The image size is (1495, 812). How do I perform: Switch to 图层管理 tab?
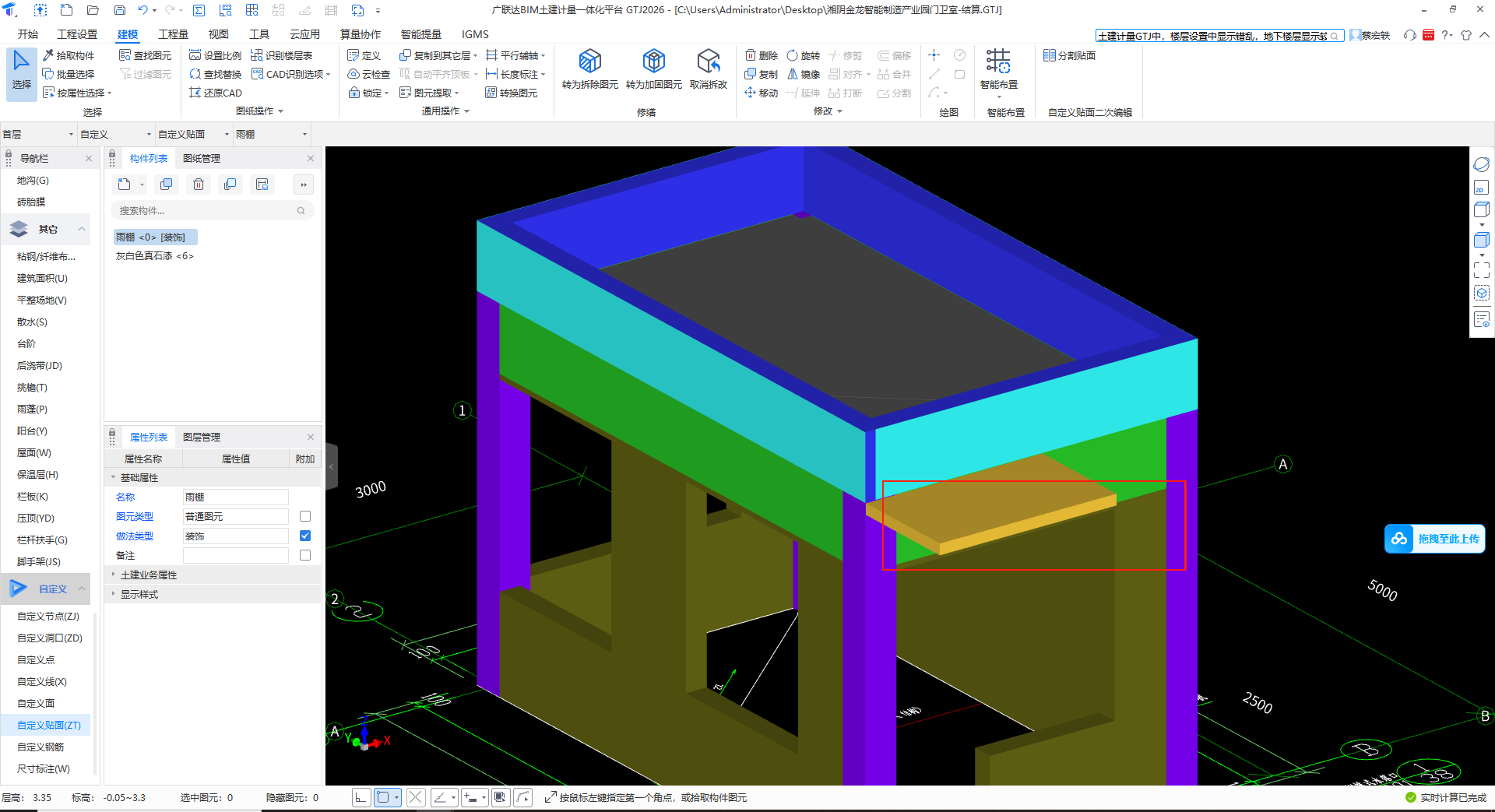[x=202, y=437]
